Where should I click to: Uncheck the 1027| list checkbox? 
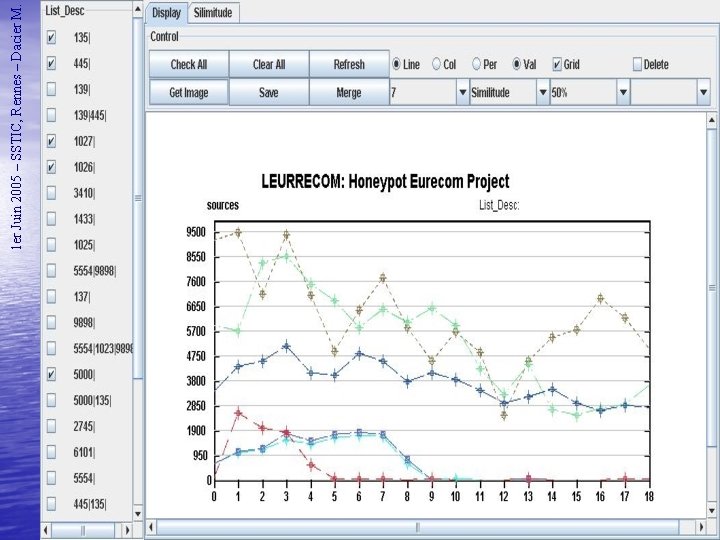(51, 141)
